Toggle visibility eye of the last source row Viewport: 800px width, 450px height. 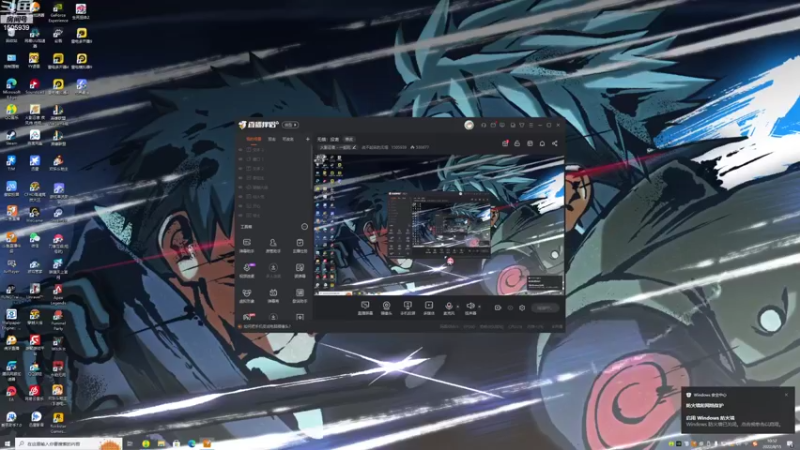click(241, 215)
